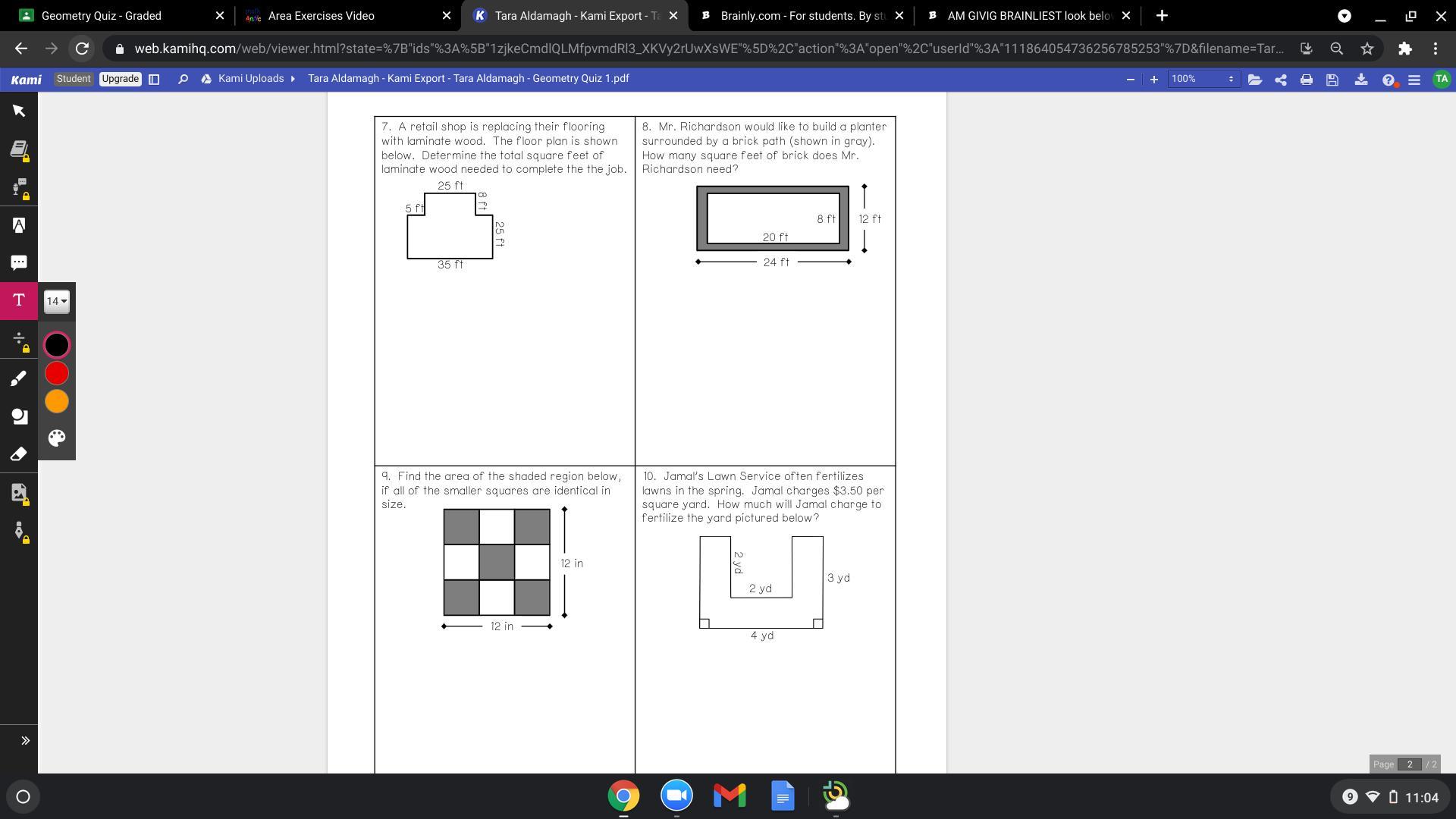The image size is (1456, 819).
Task: Select the Comment tool
Action: 19,262
